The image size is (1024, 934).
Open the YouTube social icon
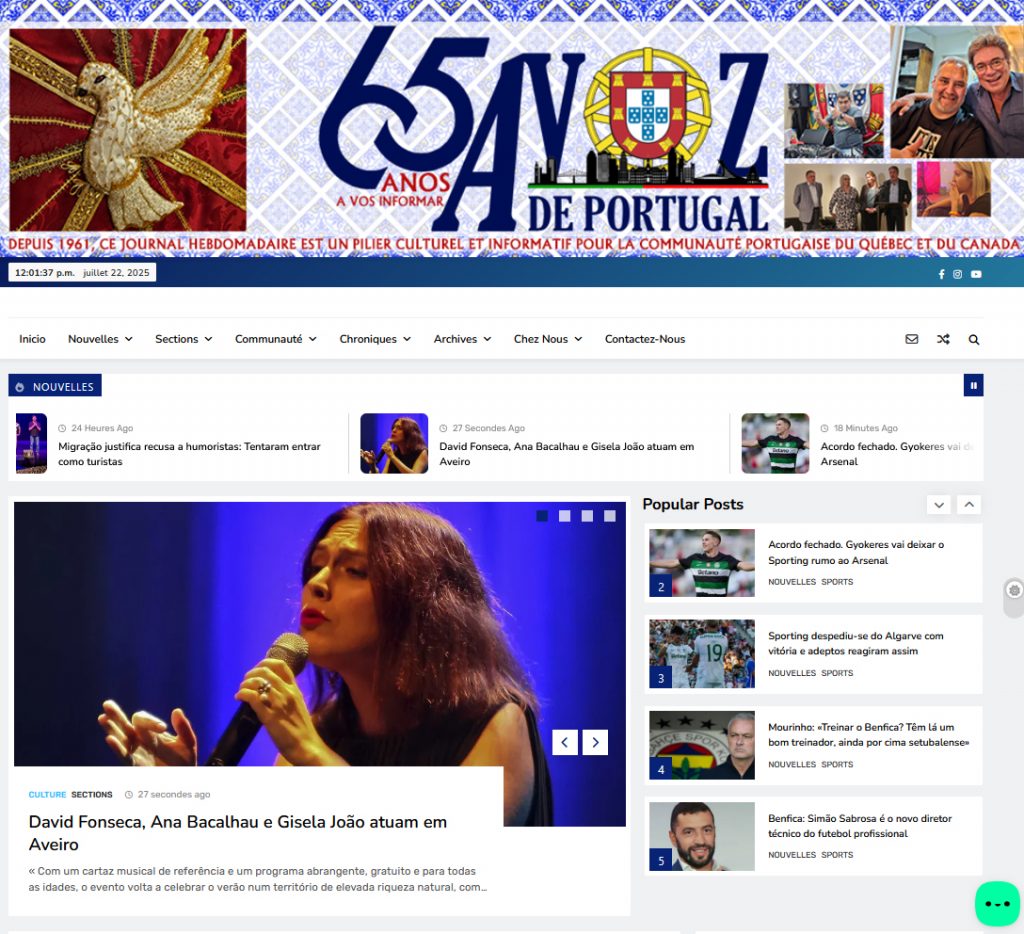coord(976,274)
